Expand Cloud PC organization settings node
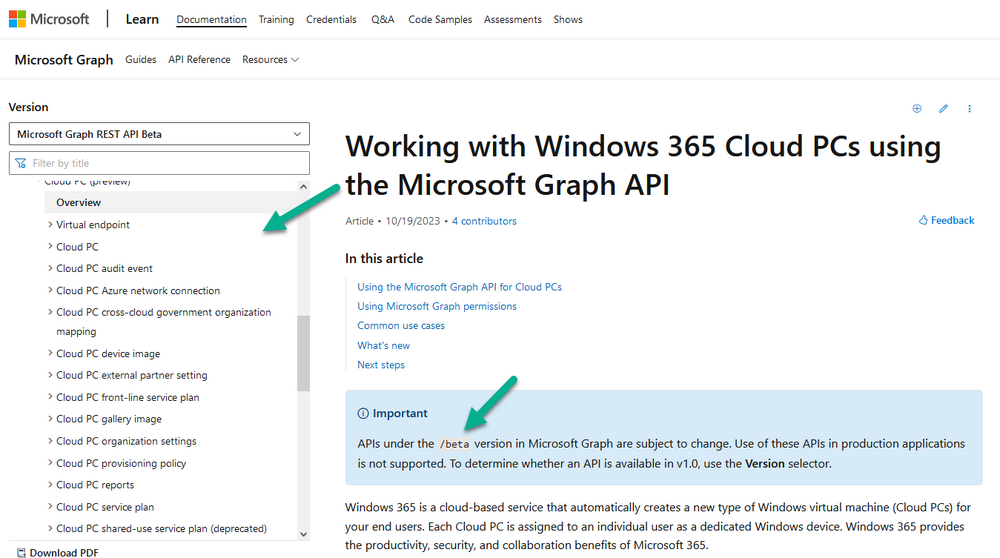This screenshot has height=558, width=1000. pos(50,441)
